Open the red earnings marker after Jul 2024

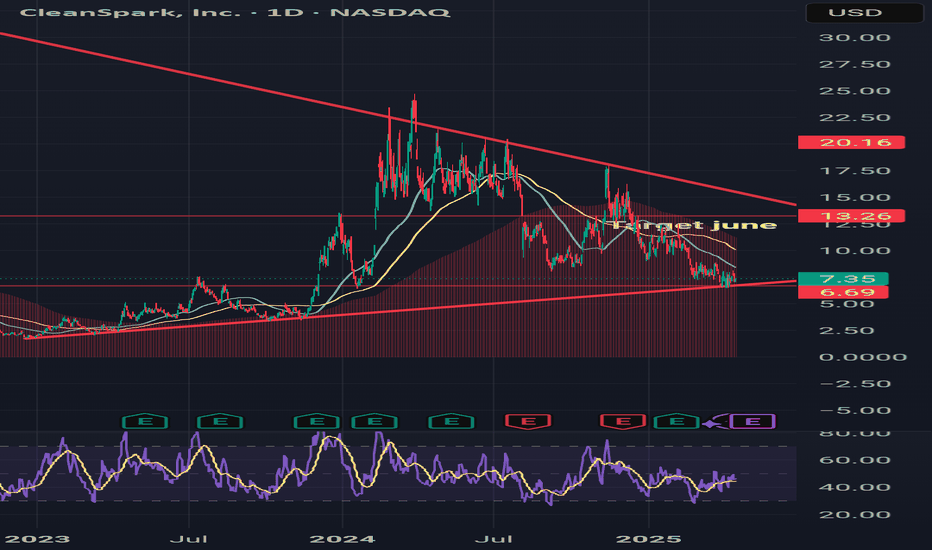tap(528, 422)
